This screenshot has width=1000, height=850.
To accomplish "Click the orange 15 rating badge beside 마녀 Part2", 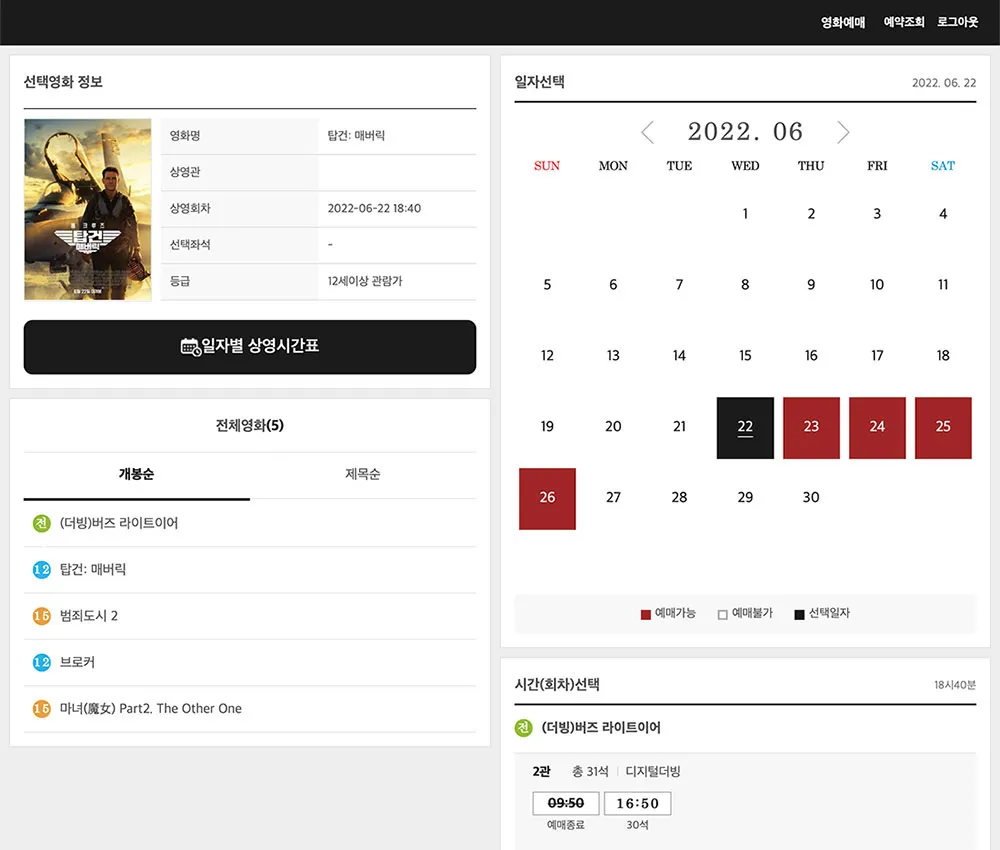I will click(x=41, y=709).
